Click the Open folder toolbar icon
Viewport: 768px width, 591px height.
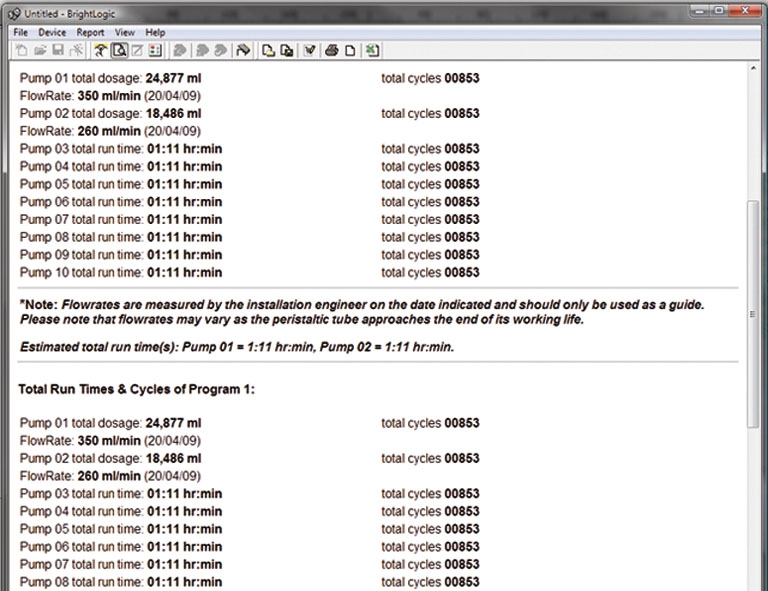click(41, 51)
